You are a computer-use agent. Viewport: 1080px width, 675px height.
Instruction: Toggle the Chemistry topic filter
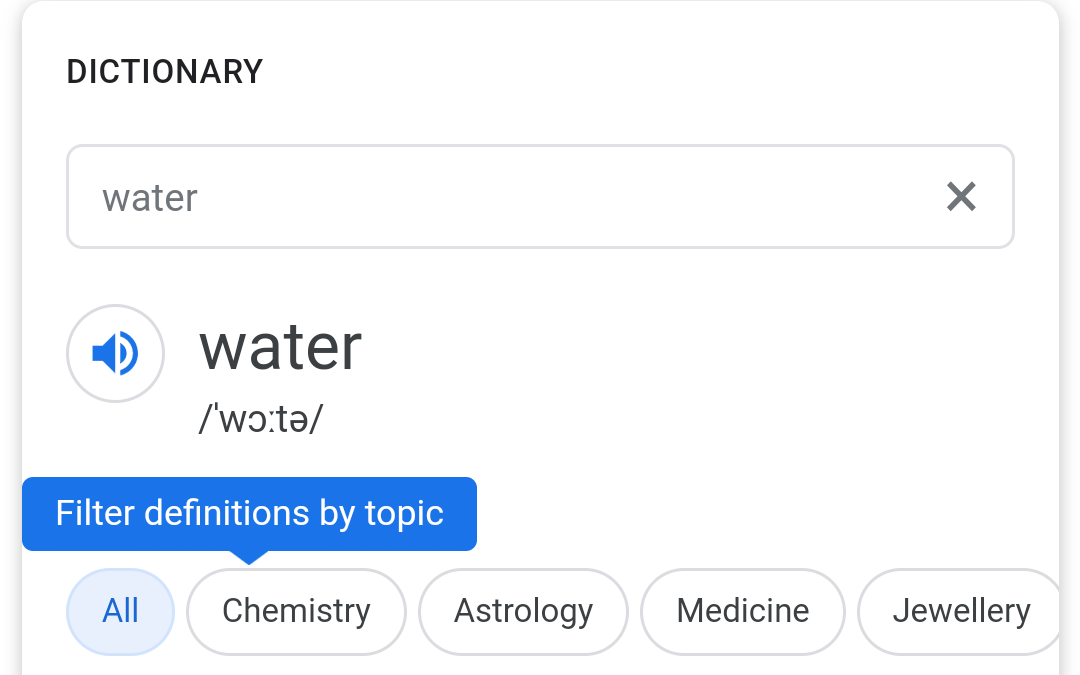point(296,611)
